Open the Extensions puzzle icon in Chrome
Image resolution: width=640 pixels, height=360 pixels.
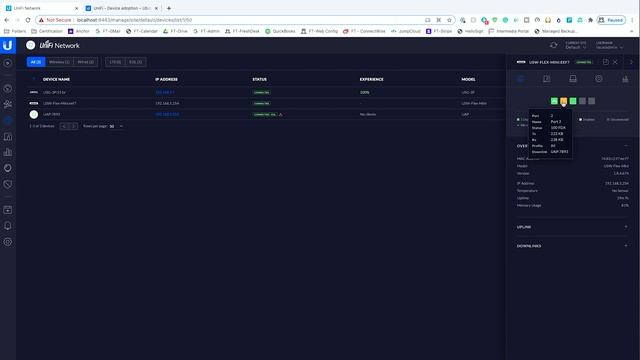(590, 20)
